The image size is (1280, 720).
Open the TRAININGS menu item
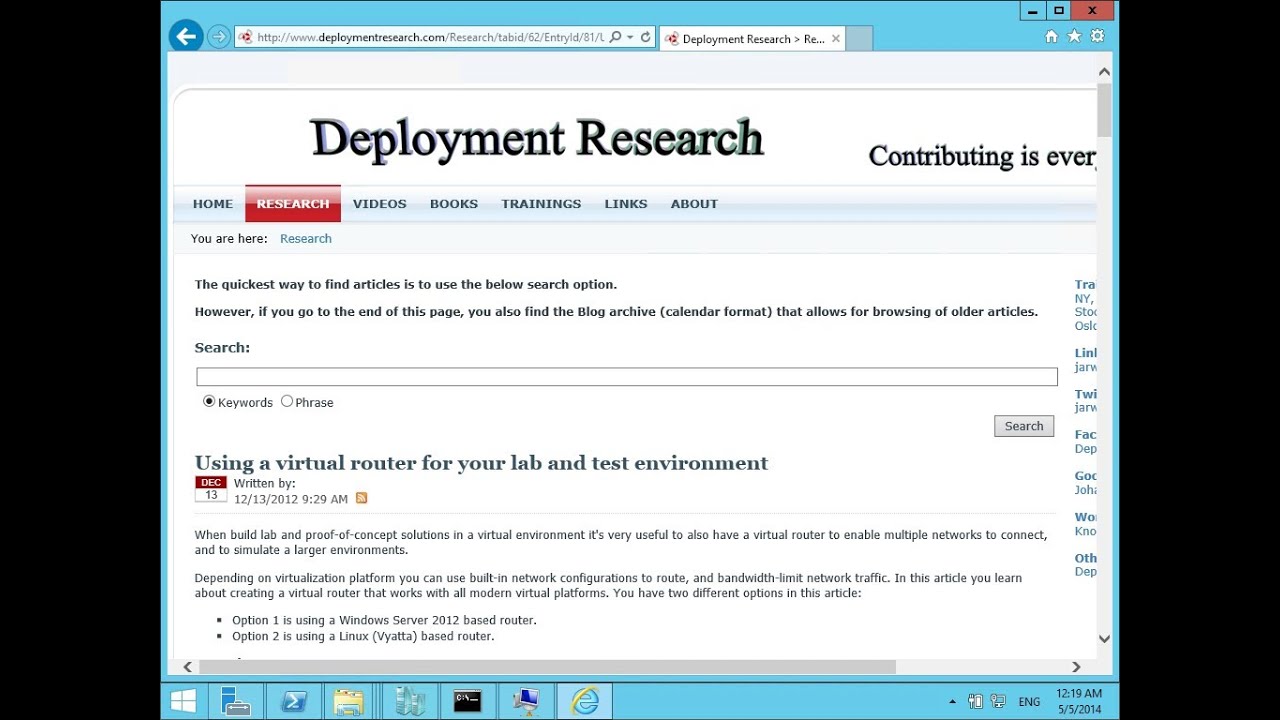click(541, 204)
